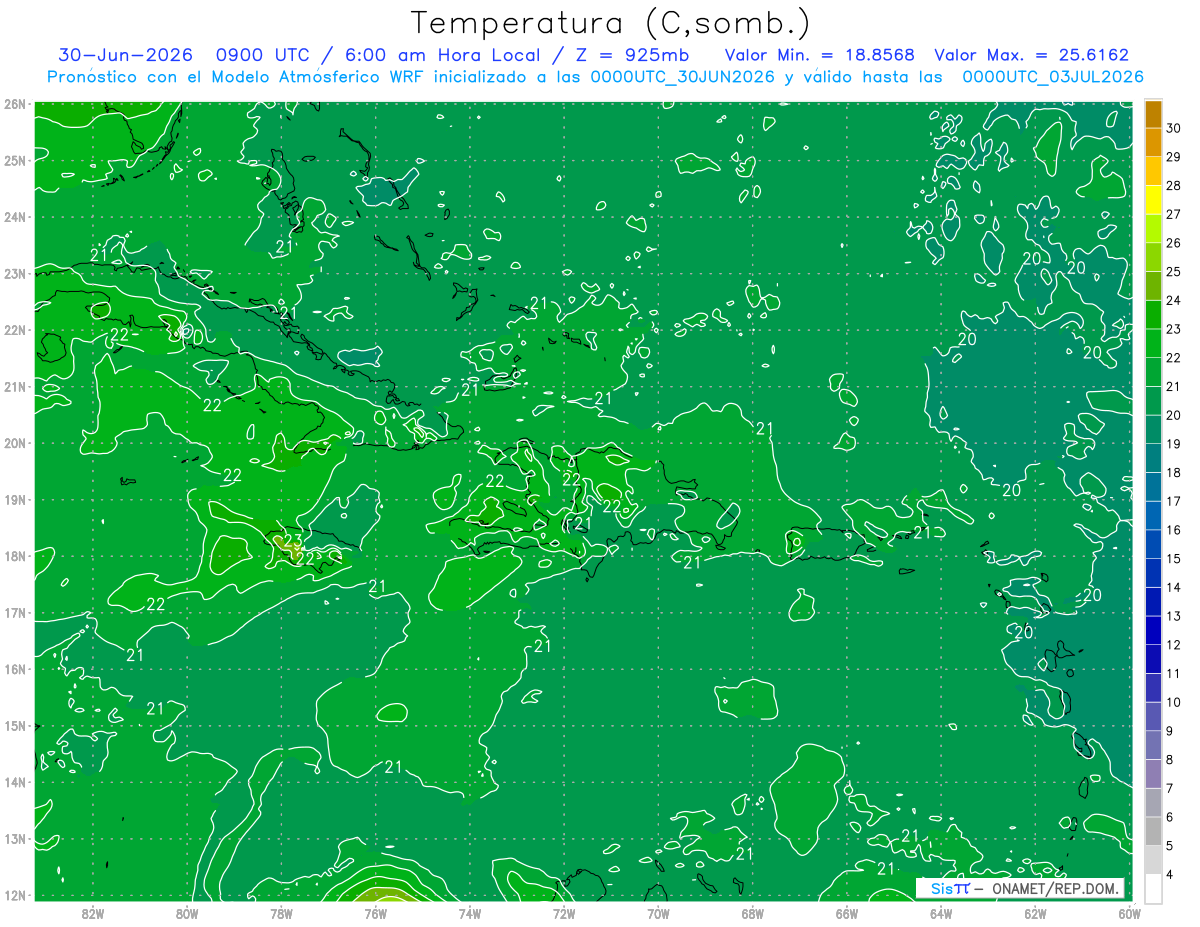Click colorbar swatch between 29 and 30
This screenshot has height=927, width=1200.
click(1153, 142)
